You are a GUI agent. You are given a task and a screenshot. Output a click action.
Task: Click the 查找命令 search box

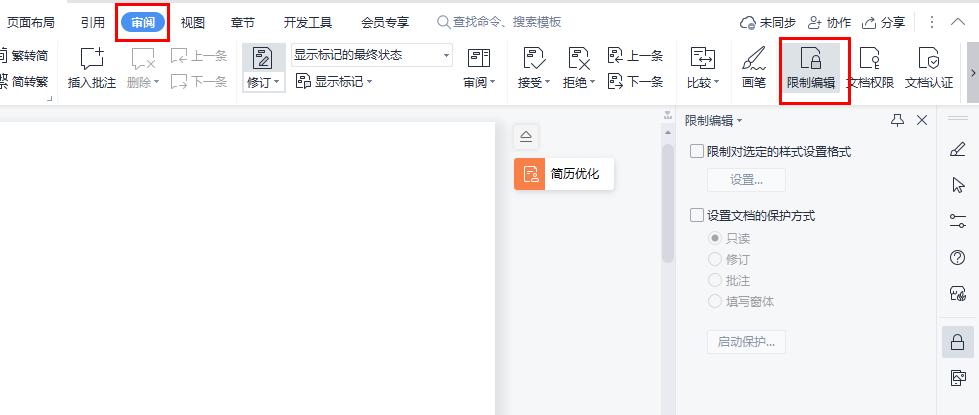[x=499, y=22]
